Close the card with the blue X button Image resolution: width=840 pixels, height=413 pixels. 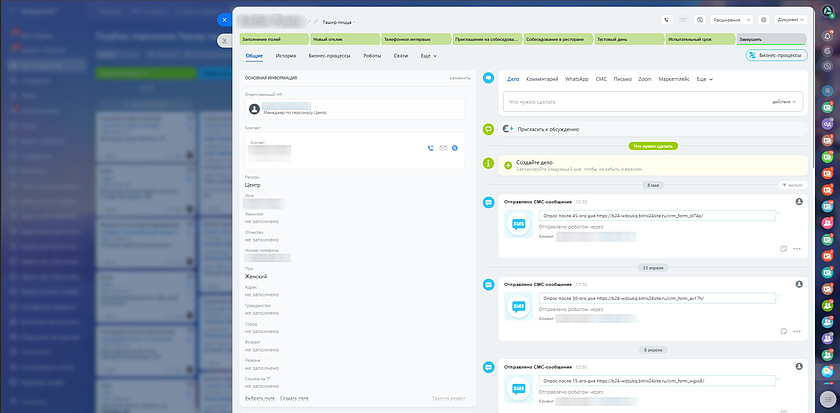[224, 19]
